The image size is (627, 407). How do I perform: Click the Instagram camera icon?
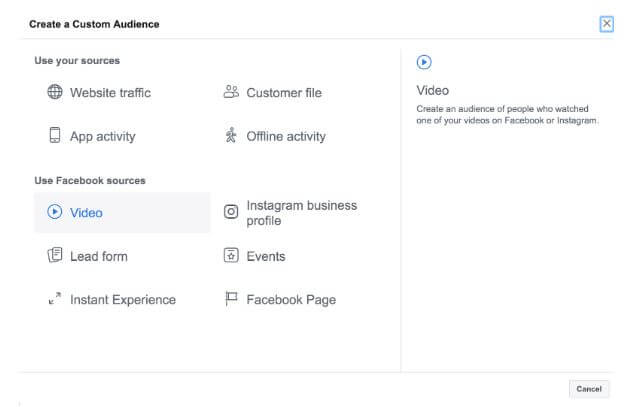(231, 211)
